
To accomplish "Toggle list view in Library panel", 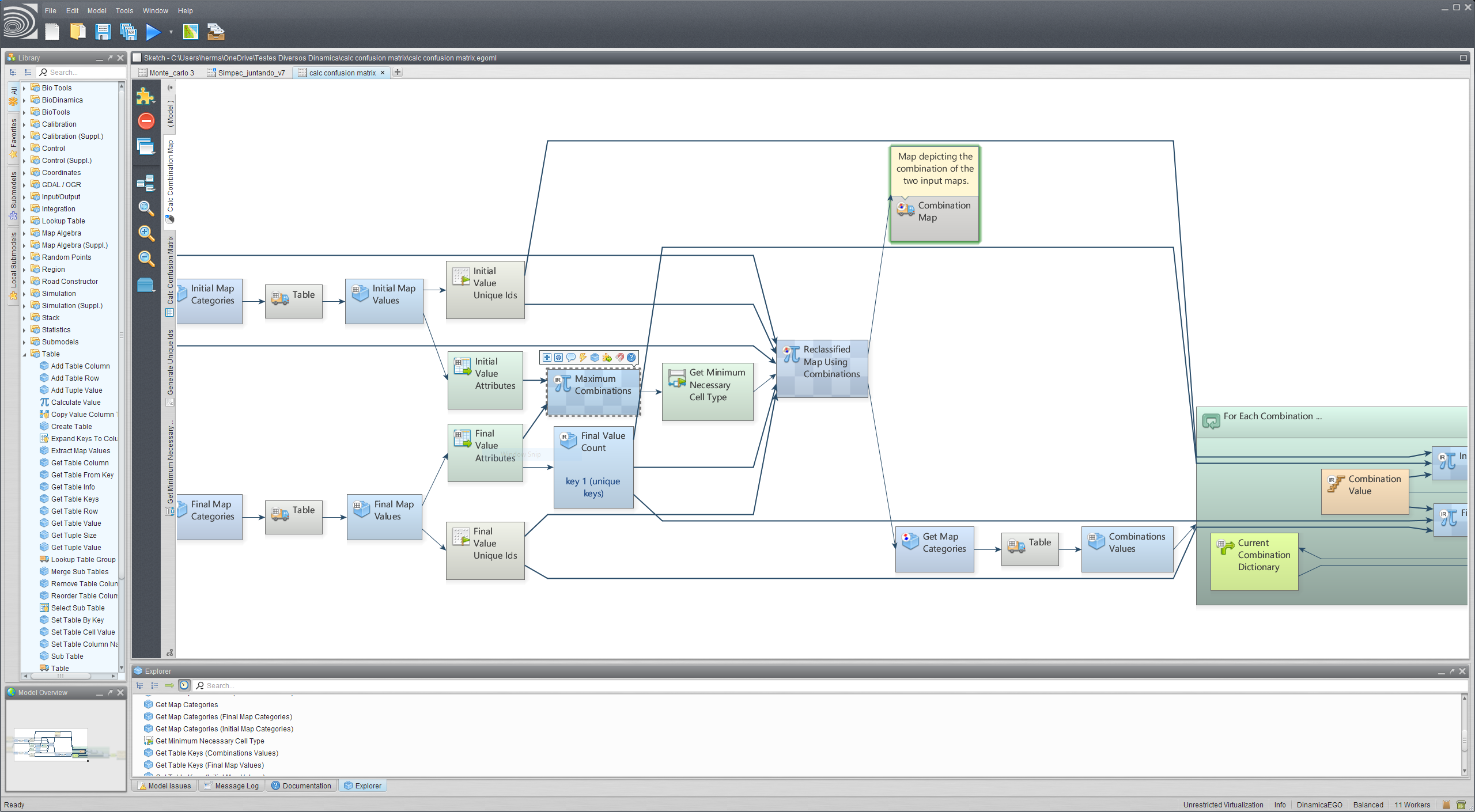I will point(28,73).
